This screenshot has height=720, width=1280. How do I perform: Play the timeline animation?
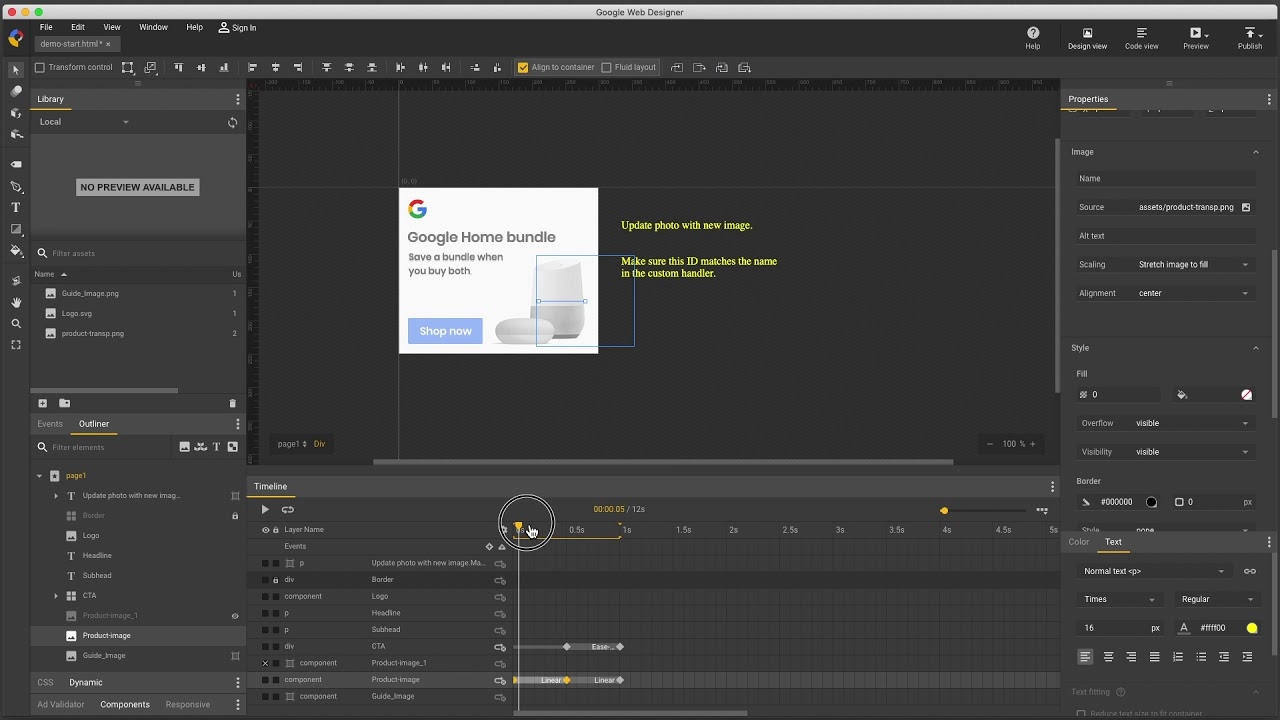(265, 510)
